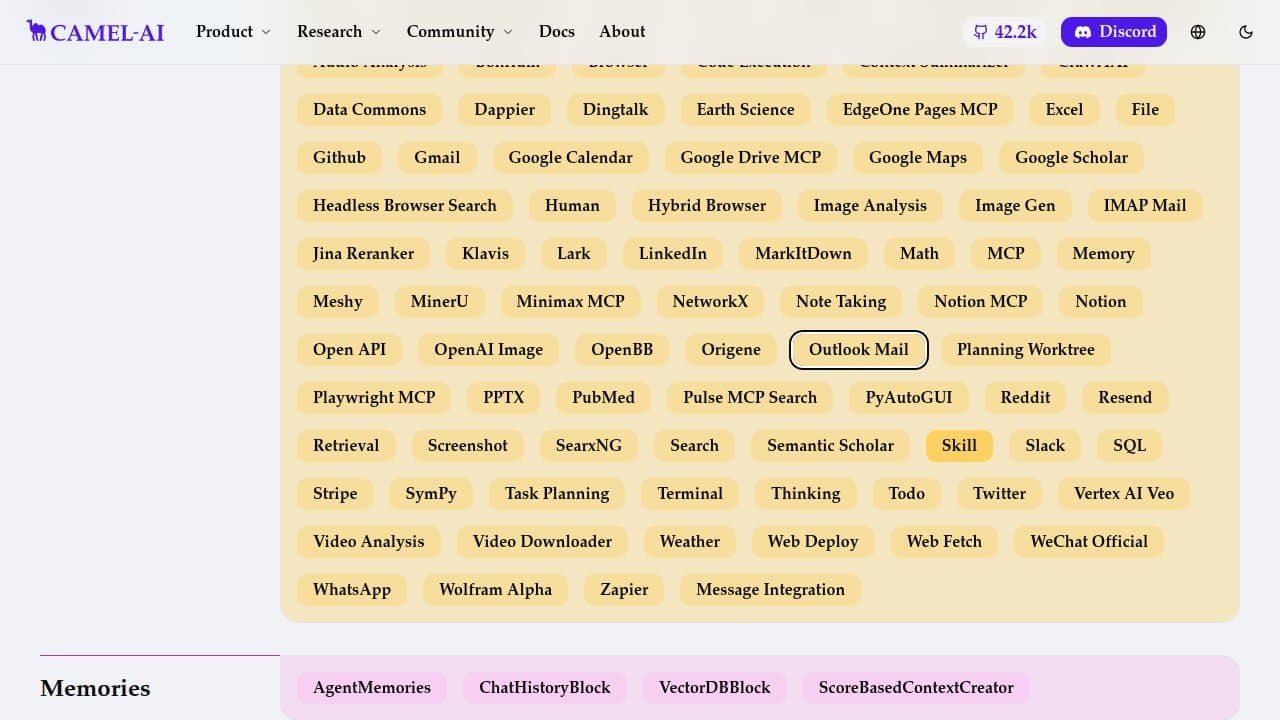The width and height of the screenshot is (1280, 720).
Task: Select the Reddit toolkit tag
Action: (1026, 398)
